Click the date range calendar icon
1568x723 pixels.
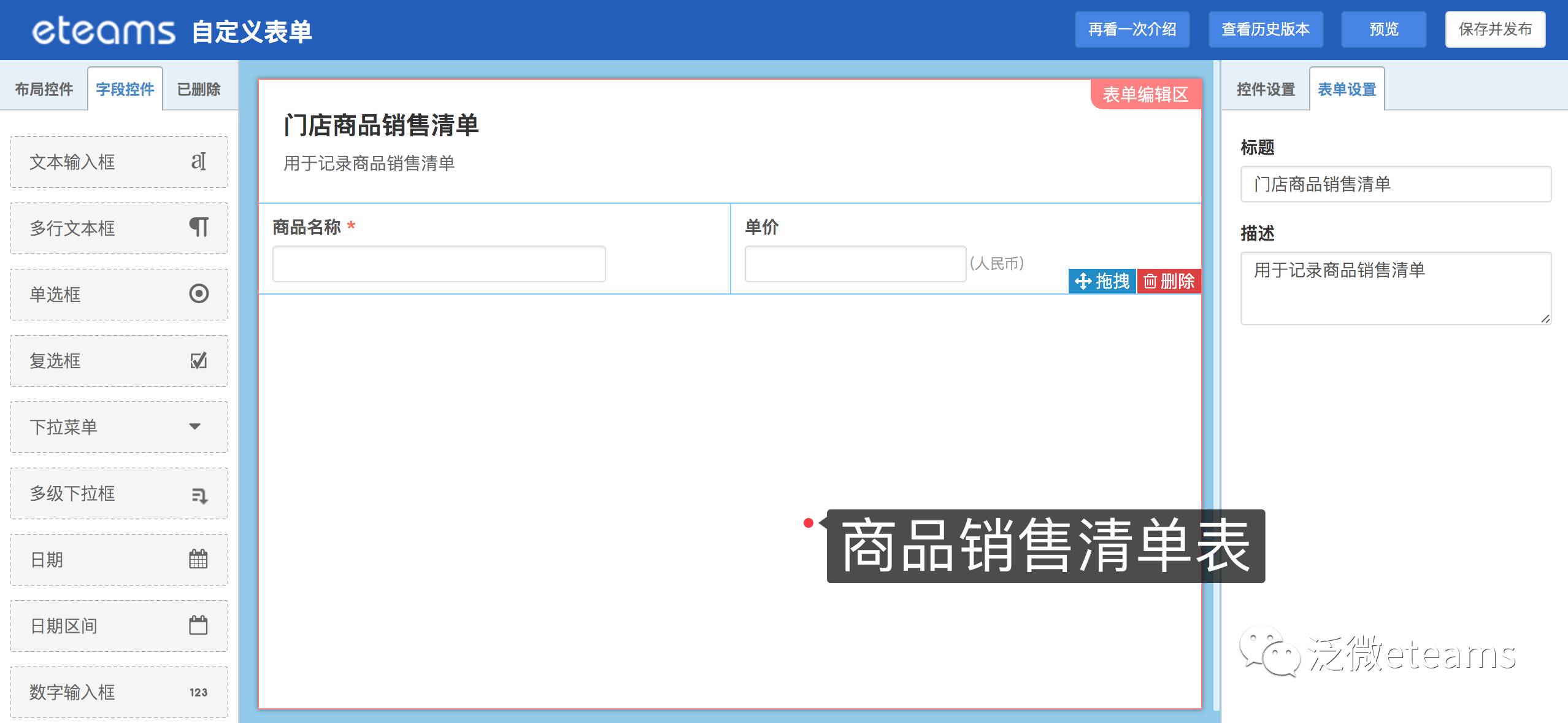click(198, 625)
